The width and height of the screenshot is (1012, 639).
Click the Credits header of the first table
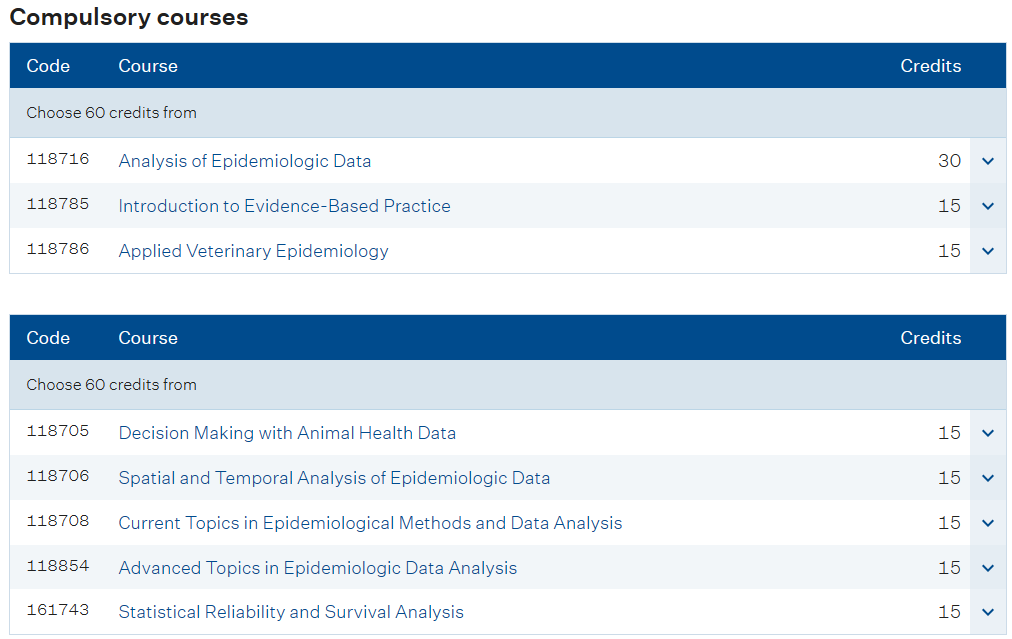pos(931,66)
